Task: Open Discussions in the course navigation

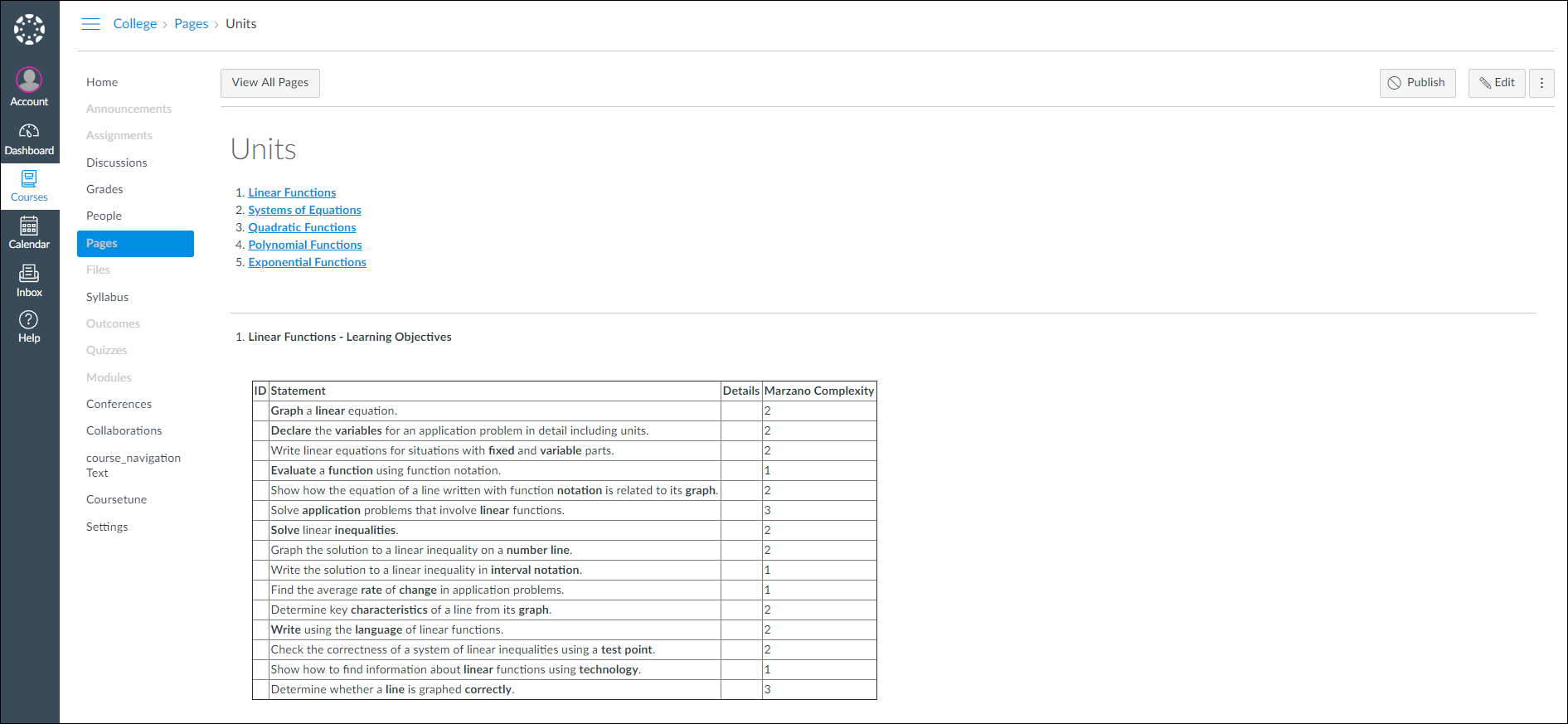Action: click(x=117, y=163)
